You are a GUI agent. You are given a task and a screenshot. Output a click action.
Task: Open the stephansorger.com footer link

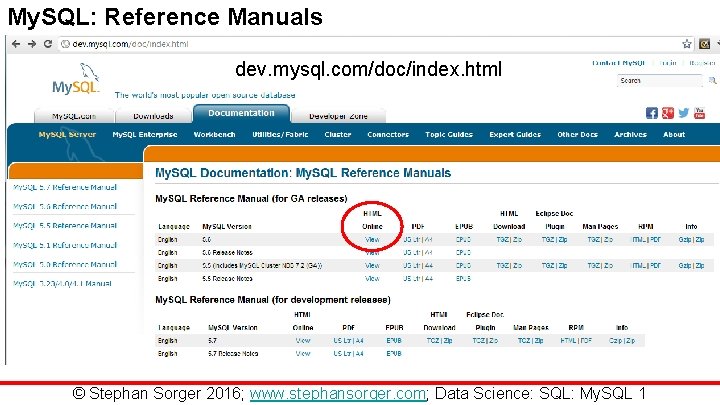point(338,394)
